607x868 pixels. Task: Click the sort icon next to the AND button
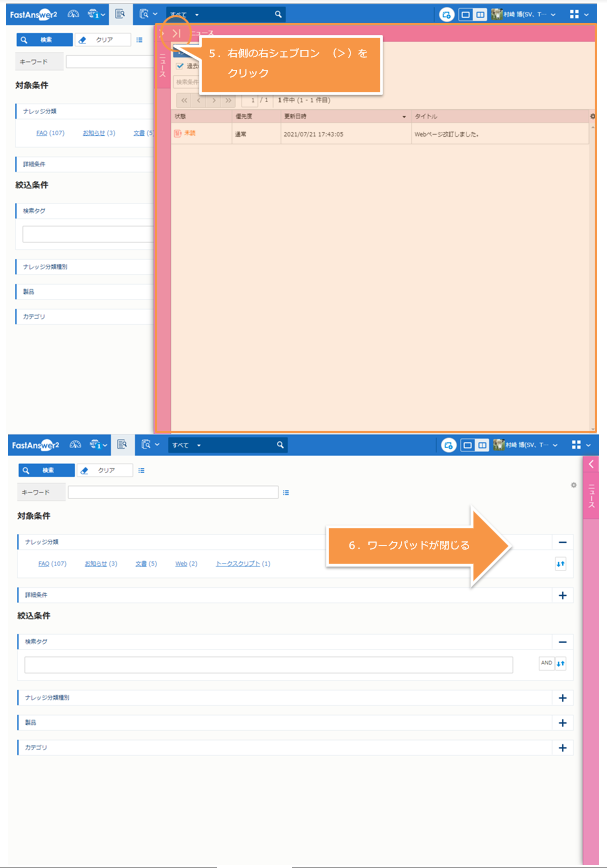click(561, 663)
